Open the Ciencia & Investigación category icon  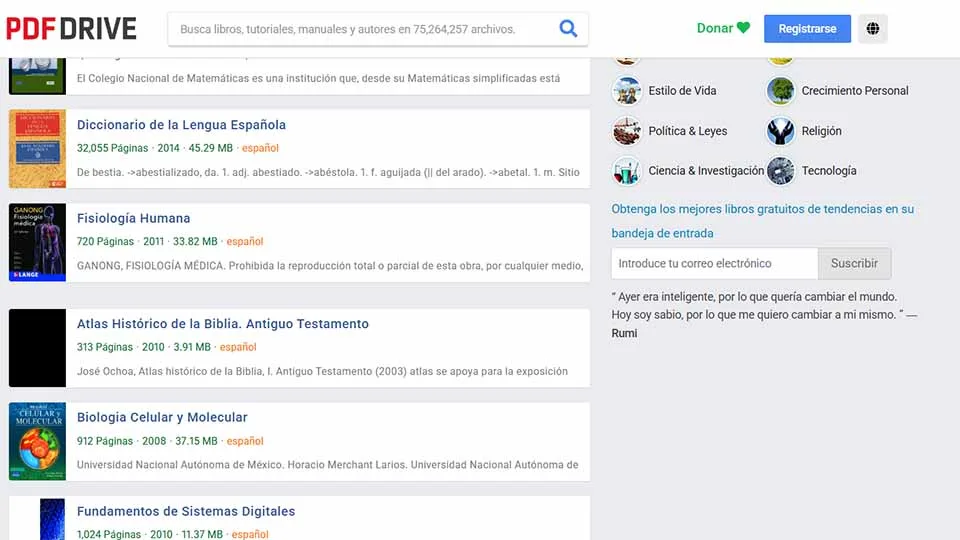(x=627, y=171)
